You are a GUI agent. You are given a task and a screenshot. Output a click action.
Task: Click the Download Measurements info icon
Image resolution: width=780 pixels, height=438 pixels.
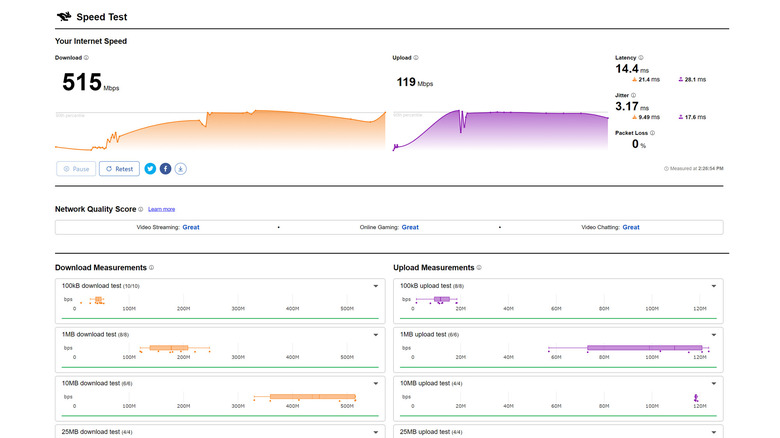coord(151,268)
